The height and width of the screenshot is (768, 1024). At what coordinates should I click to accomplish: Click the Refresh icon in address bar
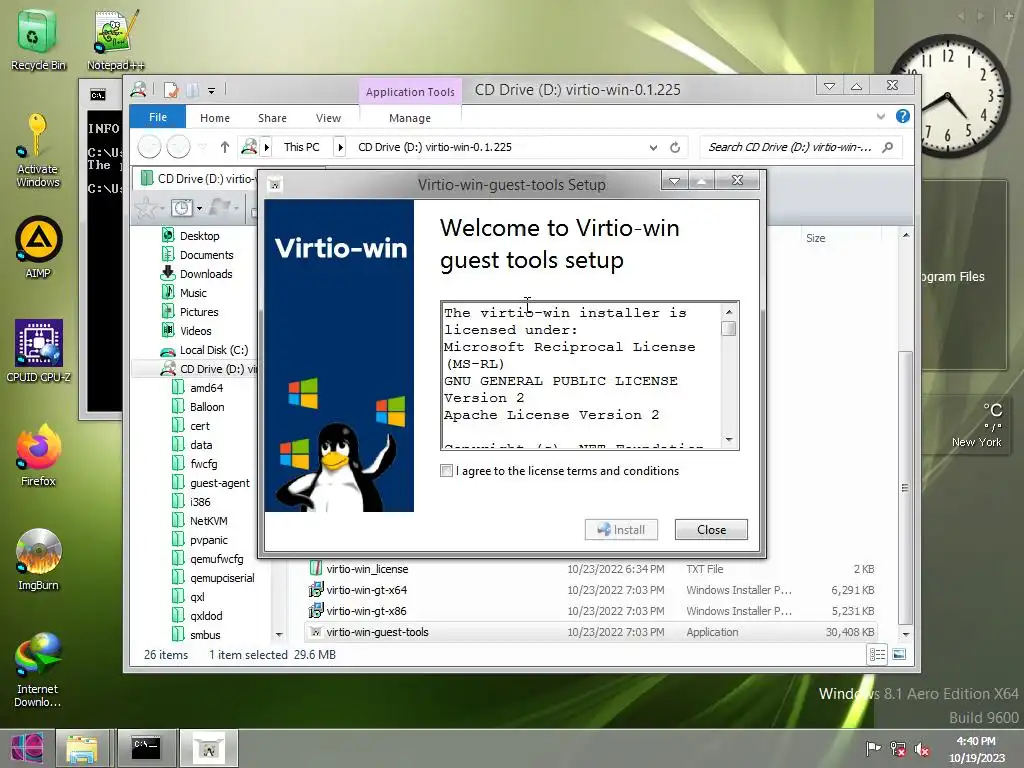[675, 148]
